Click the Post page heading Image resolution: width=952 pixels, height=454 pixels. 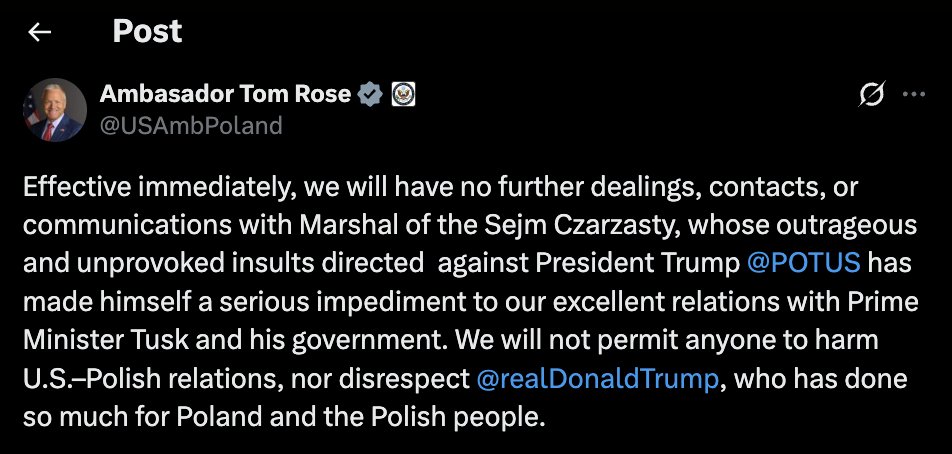coord(147,32)
